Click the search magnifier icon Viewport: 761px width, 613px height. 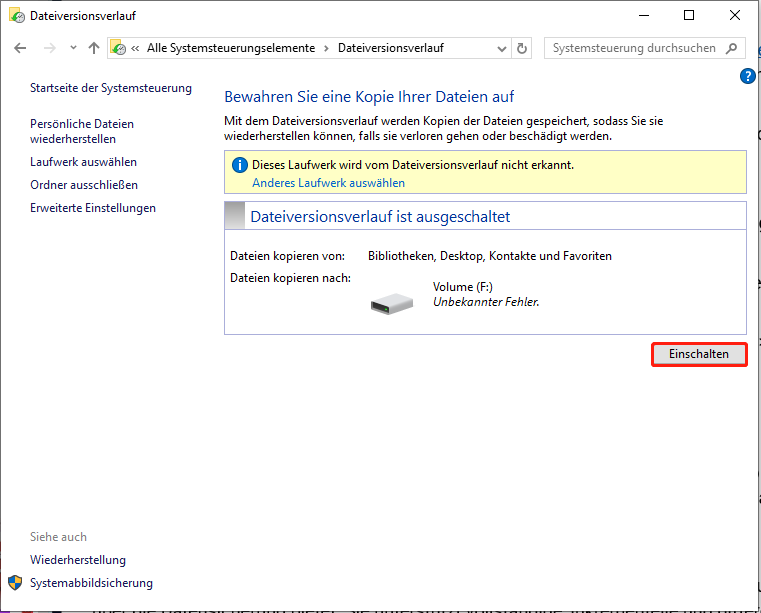click(732, 48)
